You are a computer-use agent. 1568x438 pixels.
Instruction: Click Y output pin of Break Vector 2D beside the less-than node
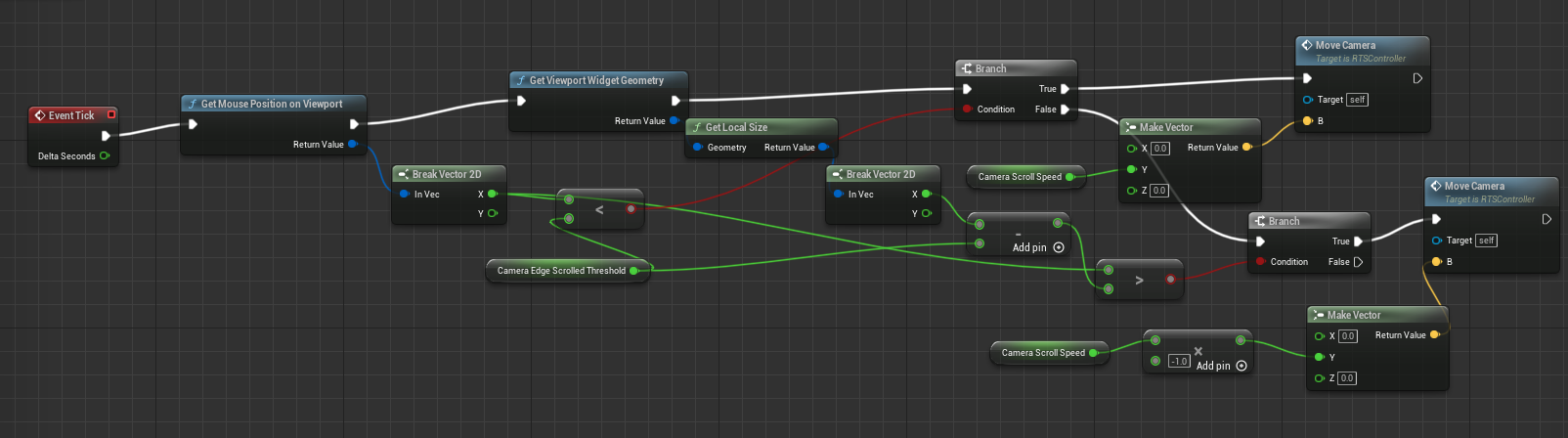(491, 213)
